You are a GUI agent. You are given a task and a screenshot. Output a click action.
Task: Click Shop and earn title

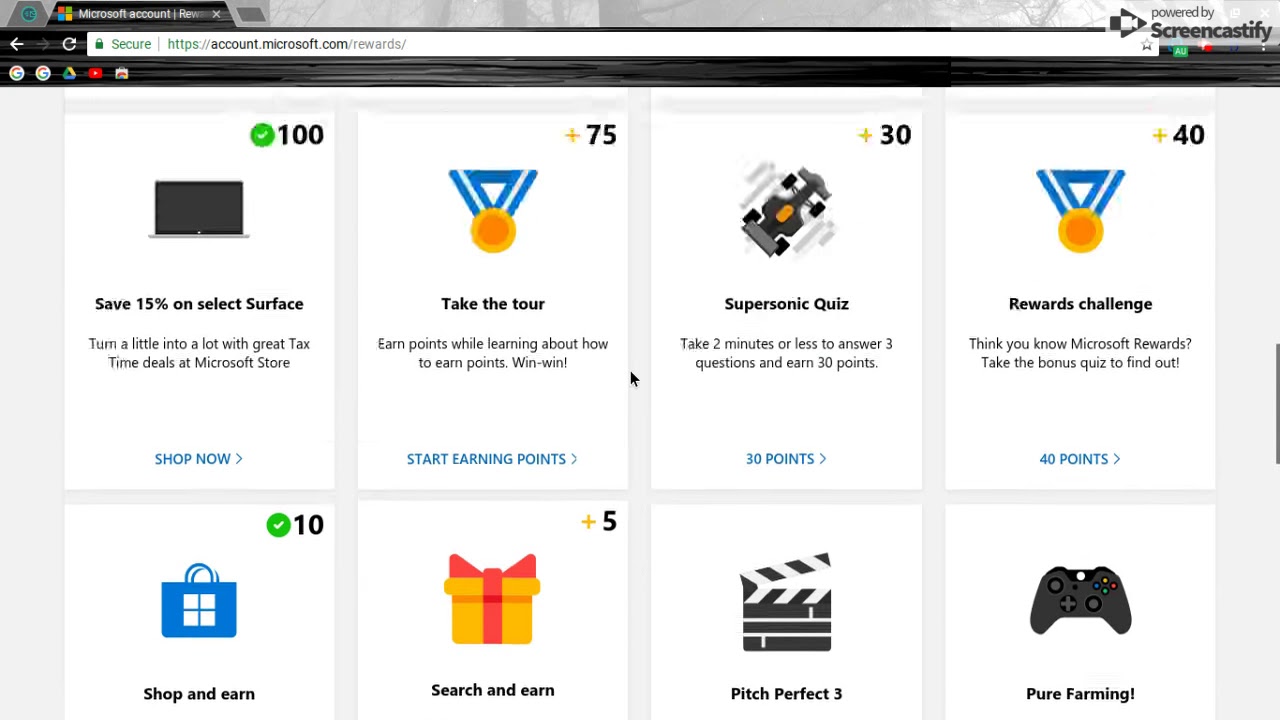199,694
